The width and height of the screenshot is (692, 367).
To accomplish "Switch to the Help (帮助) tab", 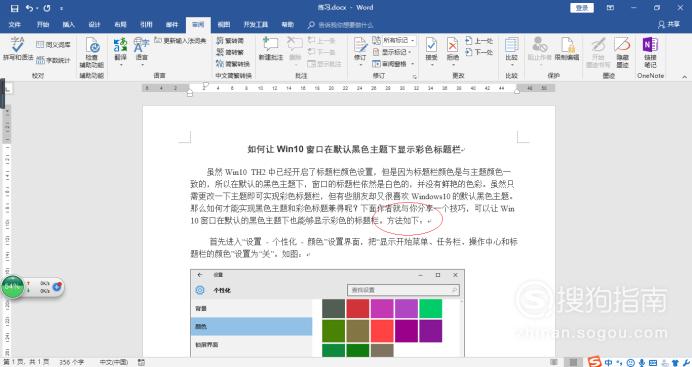I will 288,25.
